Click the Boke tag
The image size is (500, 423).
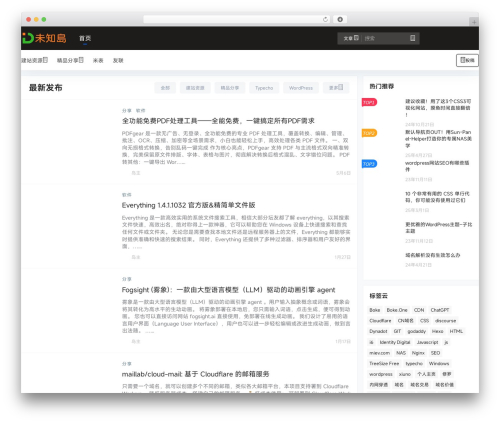tap(375, 310)
